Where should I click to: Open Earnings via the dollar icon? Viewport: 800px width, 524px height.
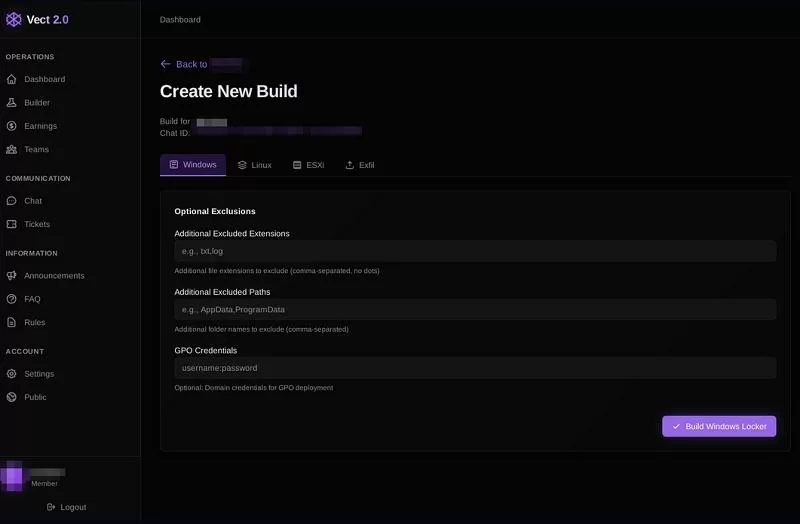pyautogui.click(x=12, y=126)
